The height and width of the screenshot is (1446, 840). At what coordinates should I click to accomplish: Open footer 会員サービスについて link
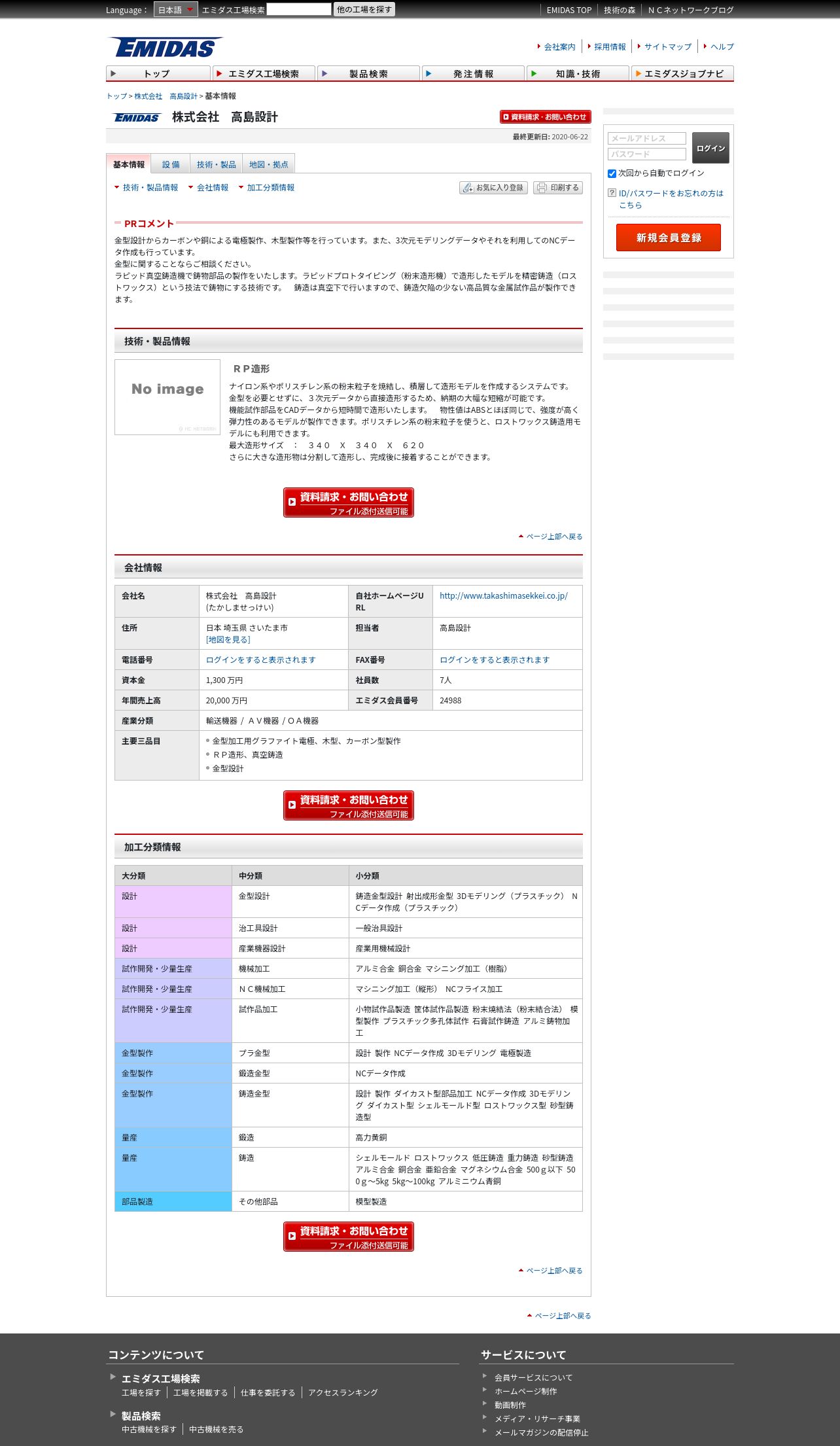(x=534, y=1377)
